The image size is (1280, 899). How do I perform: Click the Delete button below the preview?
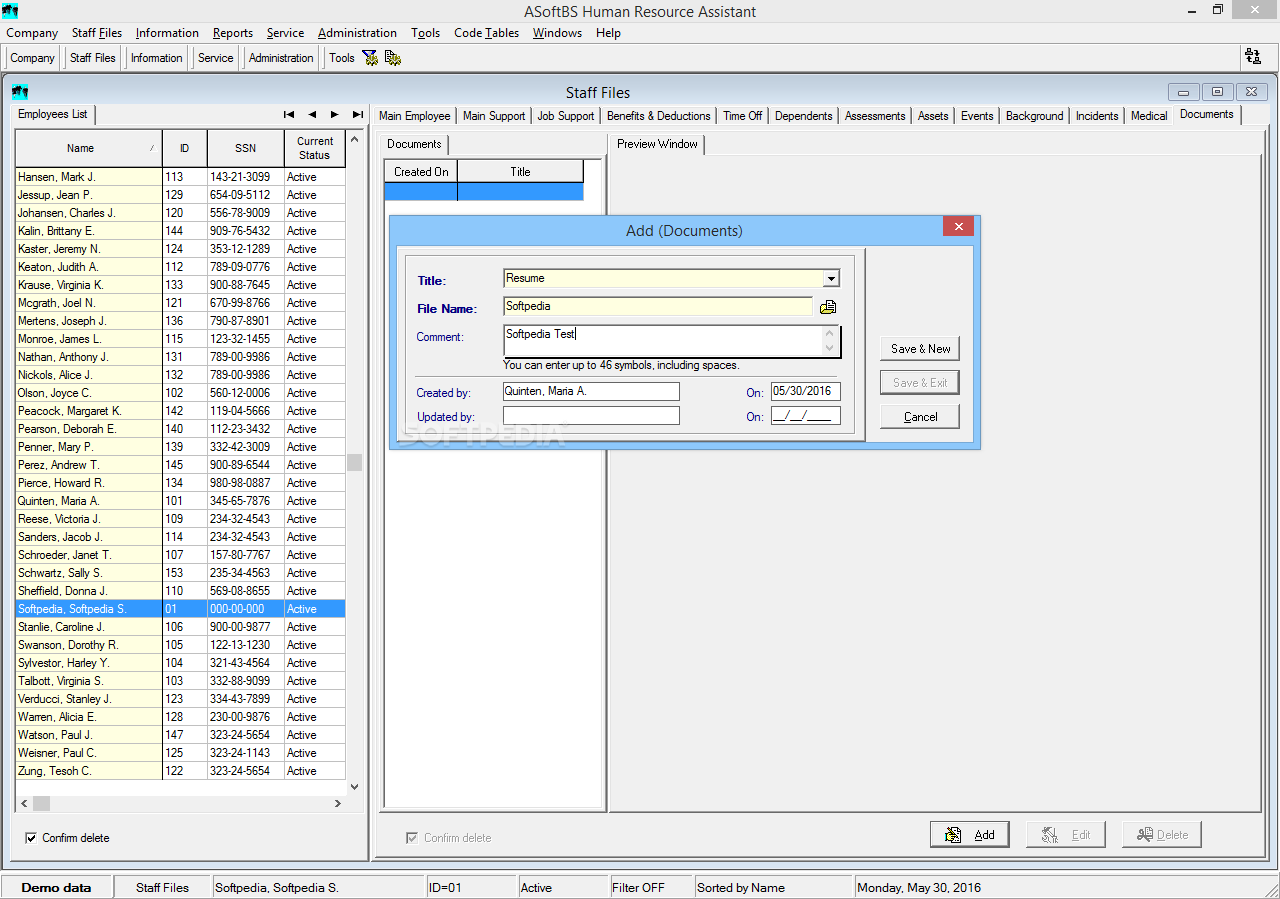[1162, 834]
